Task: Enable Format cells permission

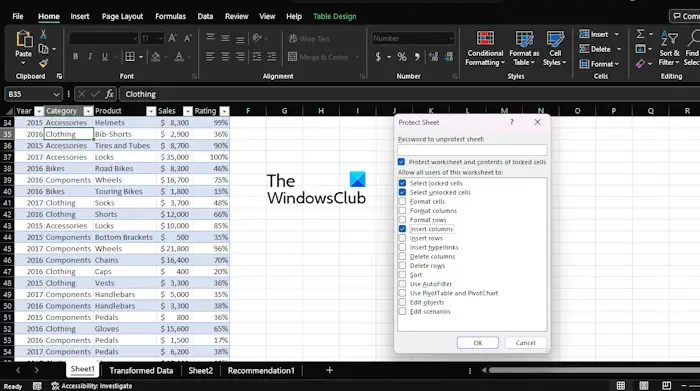Action: pos(402,201)
